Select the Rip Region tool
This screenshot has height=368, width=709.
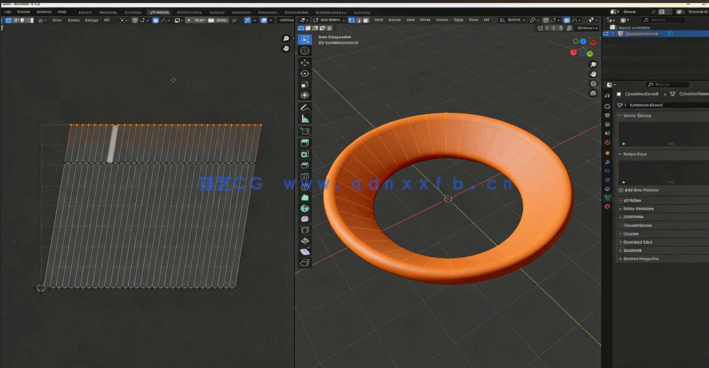[x=305, y=263]
